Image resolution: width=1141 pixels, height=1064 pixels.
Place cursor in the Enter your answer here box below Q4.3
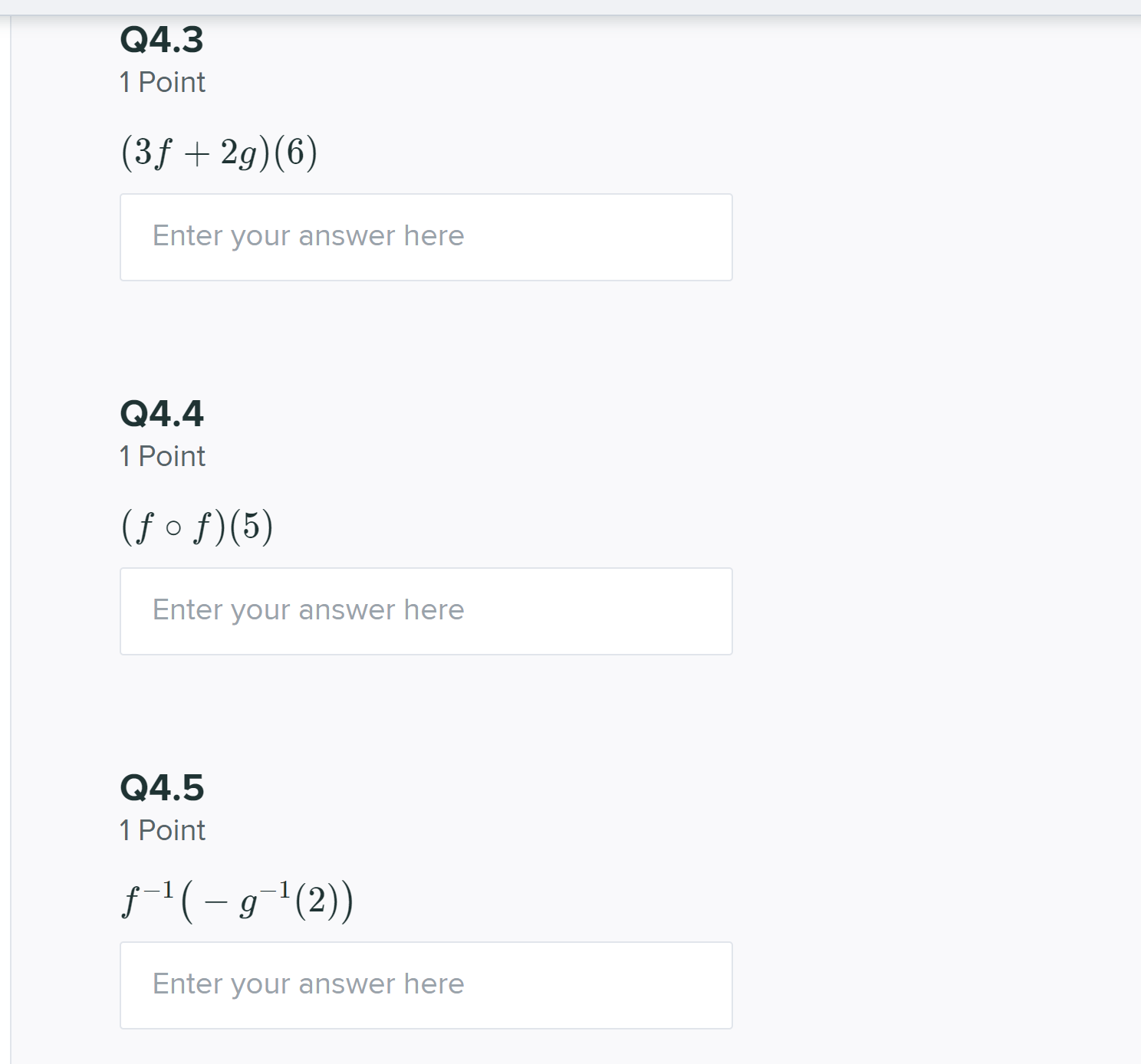click(425, 236)
